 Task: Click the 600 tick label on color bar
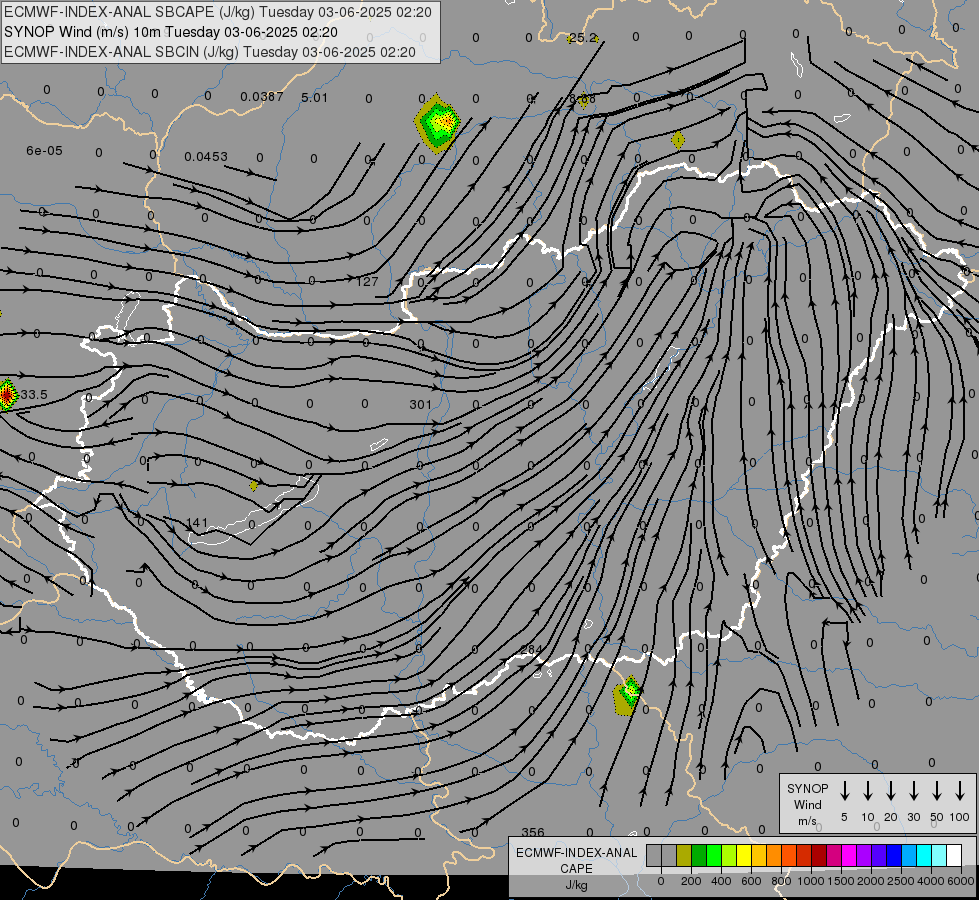751,881
